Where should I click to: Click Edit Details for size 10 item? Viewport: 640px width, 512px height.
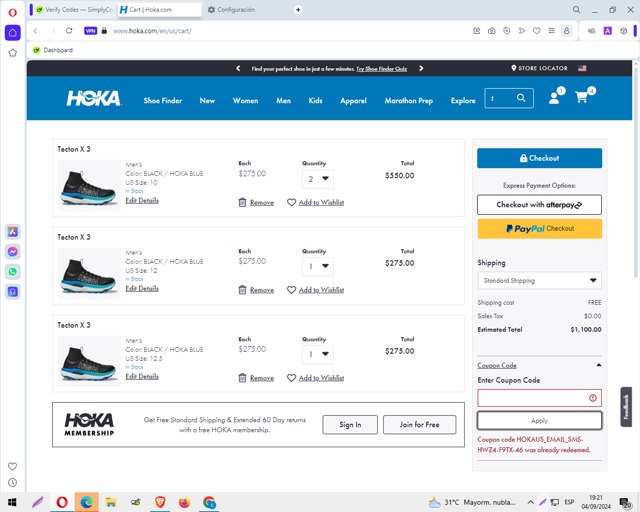pyautogui.click(x=142, y=200)
